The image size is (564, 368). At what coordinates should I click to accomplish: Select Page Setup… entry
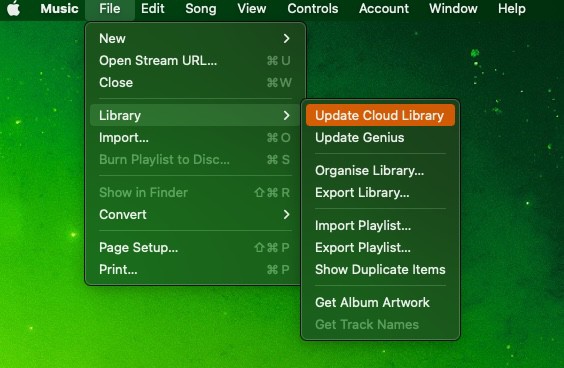[x=195, y=247]
